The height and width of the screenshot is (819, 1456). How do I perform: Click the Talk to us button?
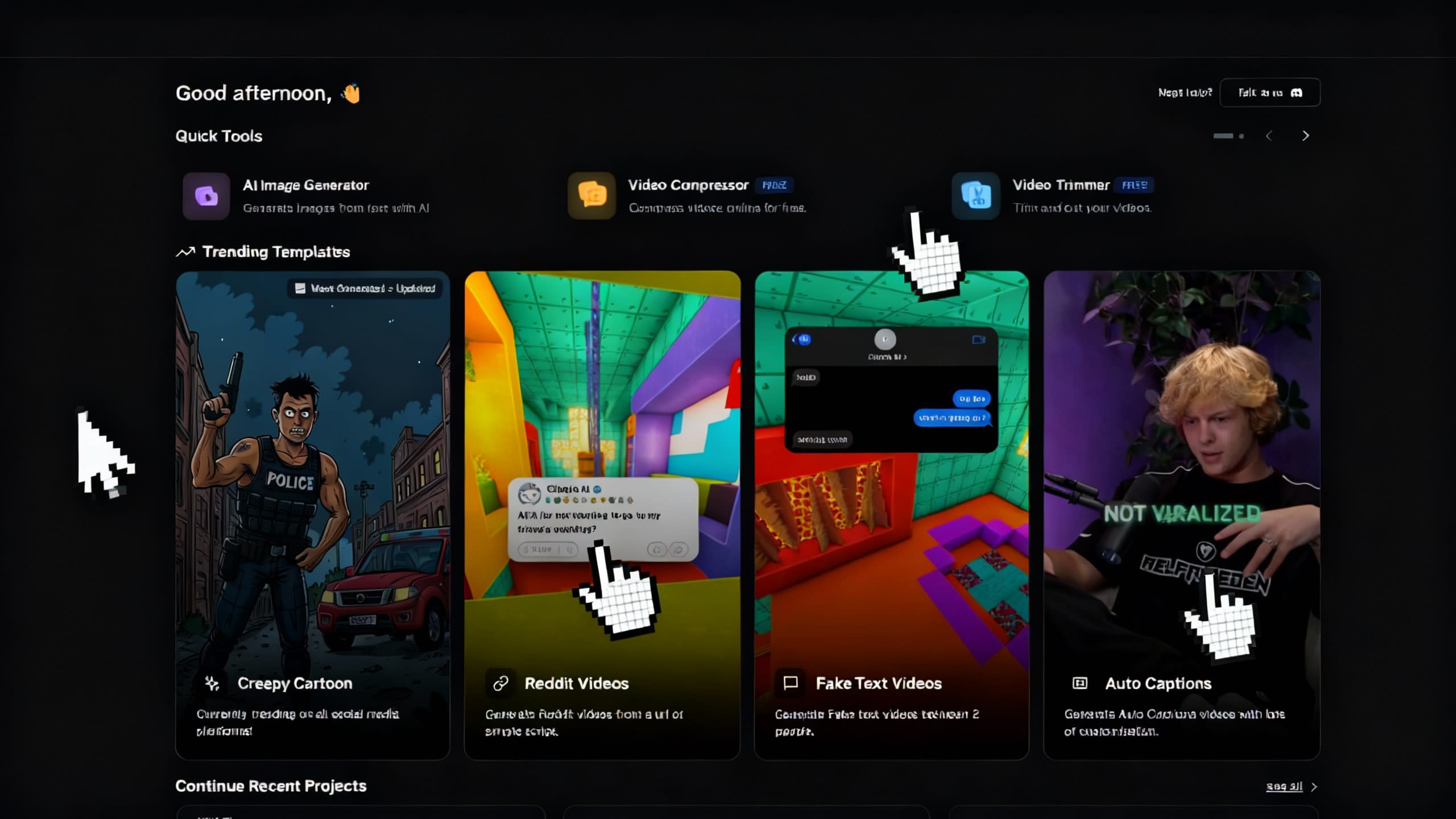[1270, 93]
